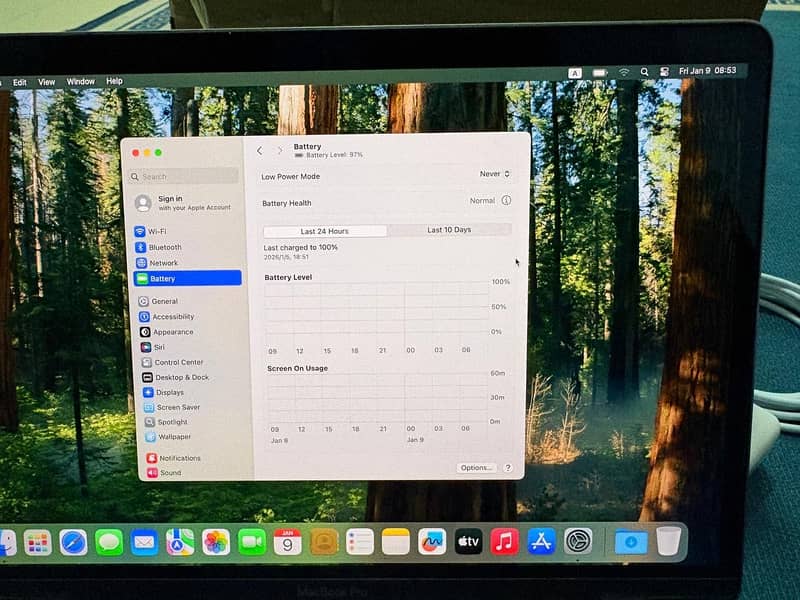Screen dimensions: 800x600
Task: Open Control Center settings
Action: pos(177,362)
